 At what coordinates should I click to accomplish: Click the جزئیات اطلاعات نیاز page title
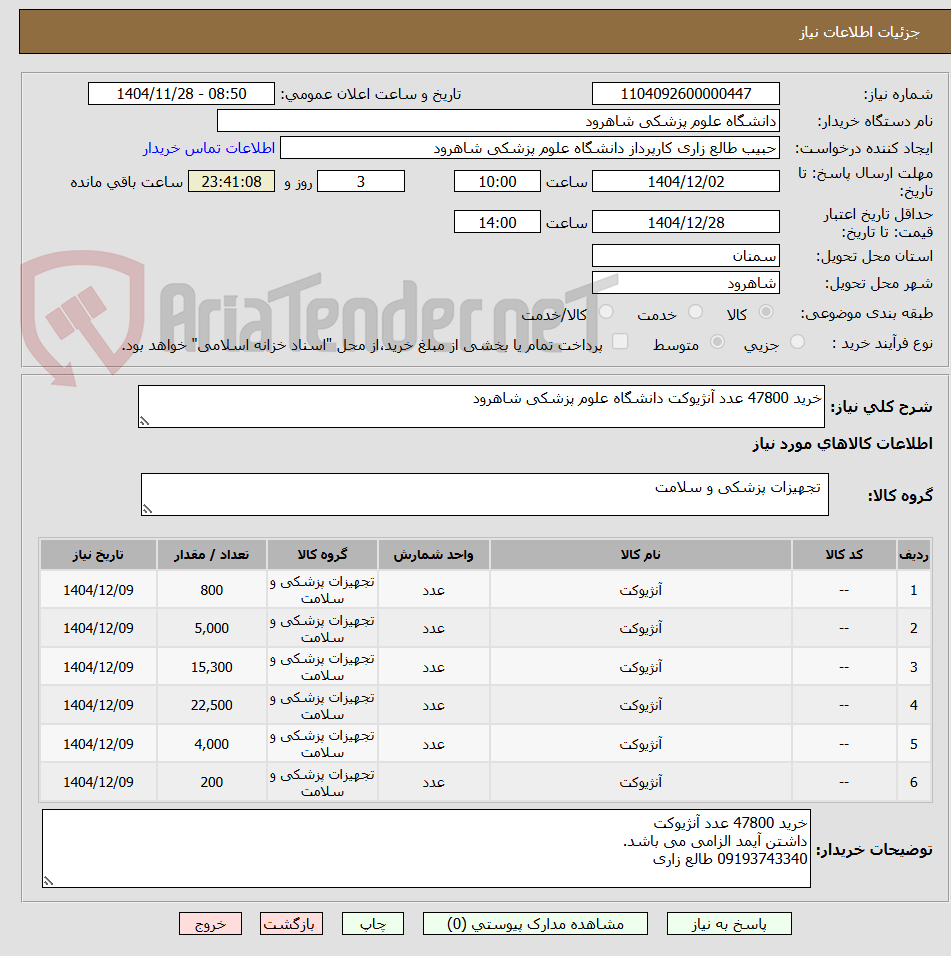click(x=860, y=32)
